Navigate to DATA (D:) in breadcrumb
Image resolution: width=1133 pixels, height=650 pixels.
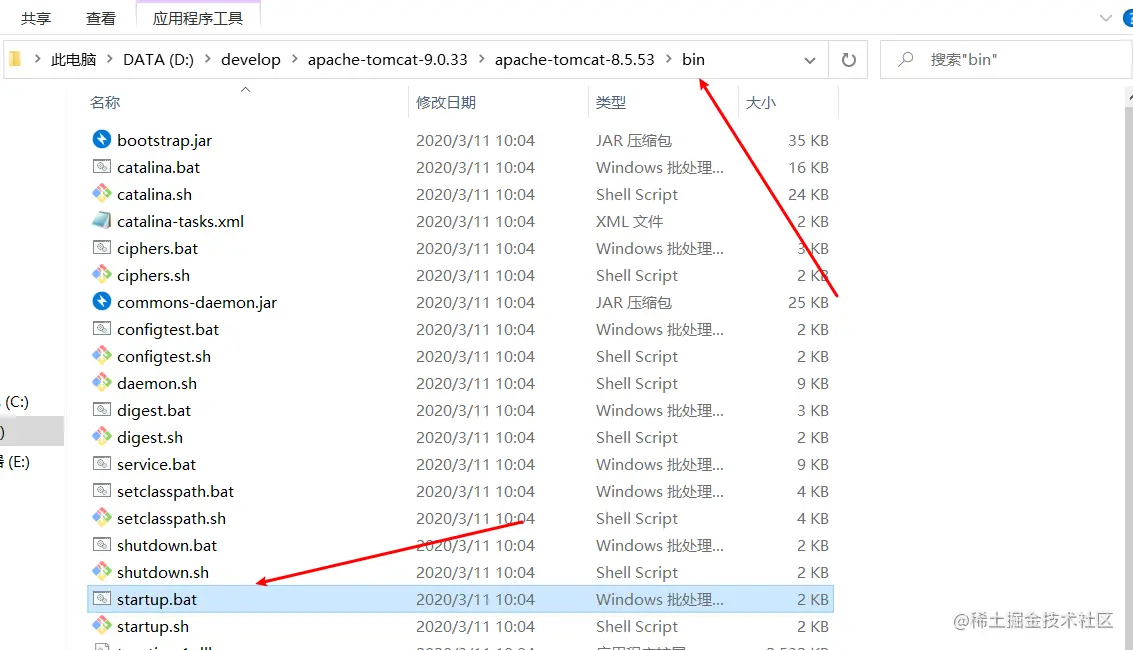coord(158,60)
